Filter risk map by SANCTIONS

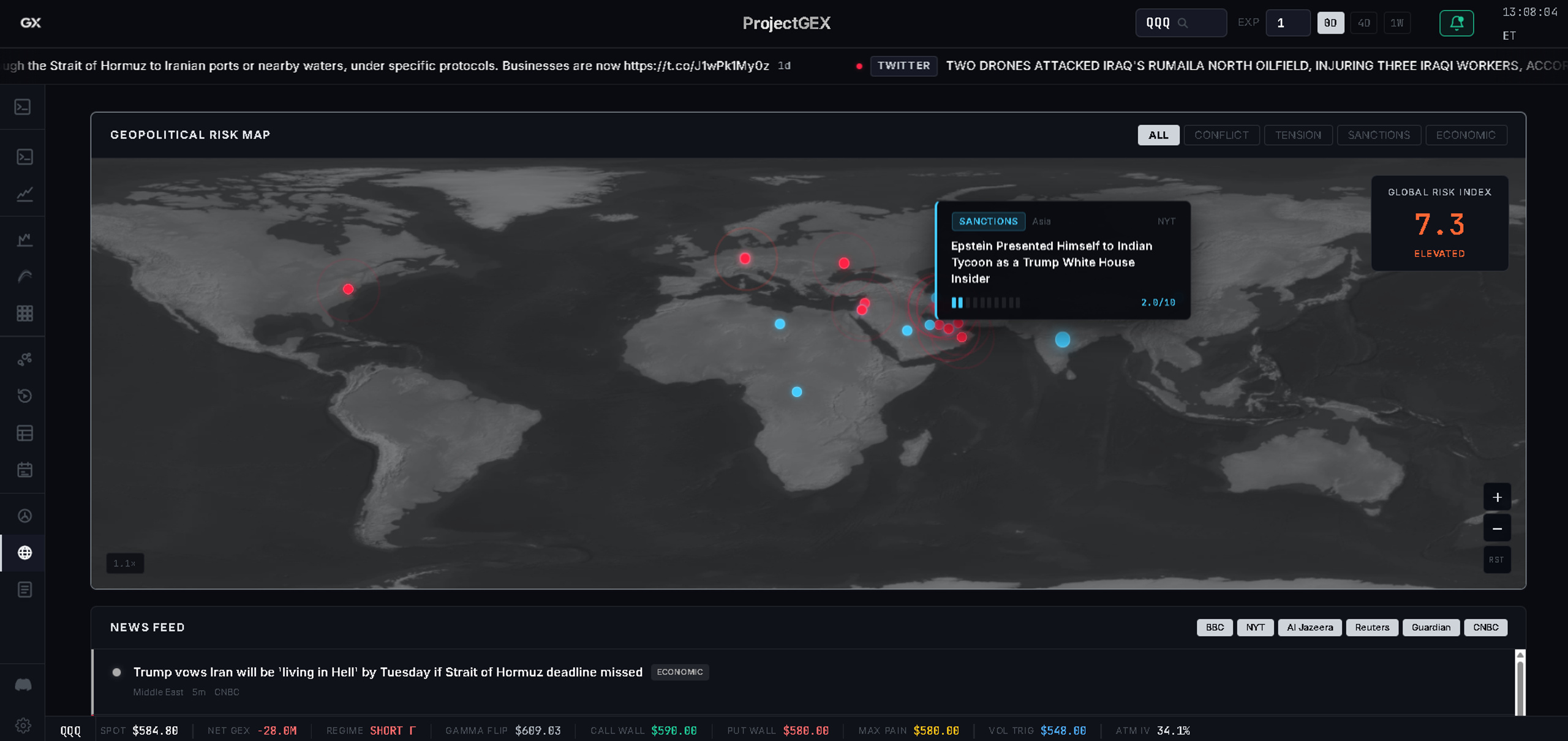tap(1379, 135)
